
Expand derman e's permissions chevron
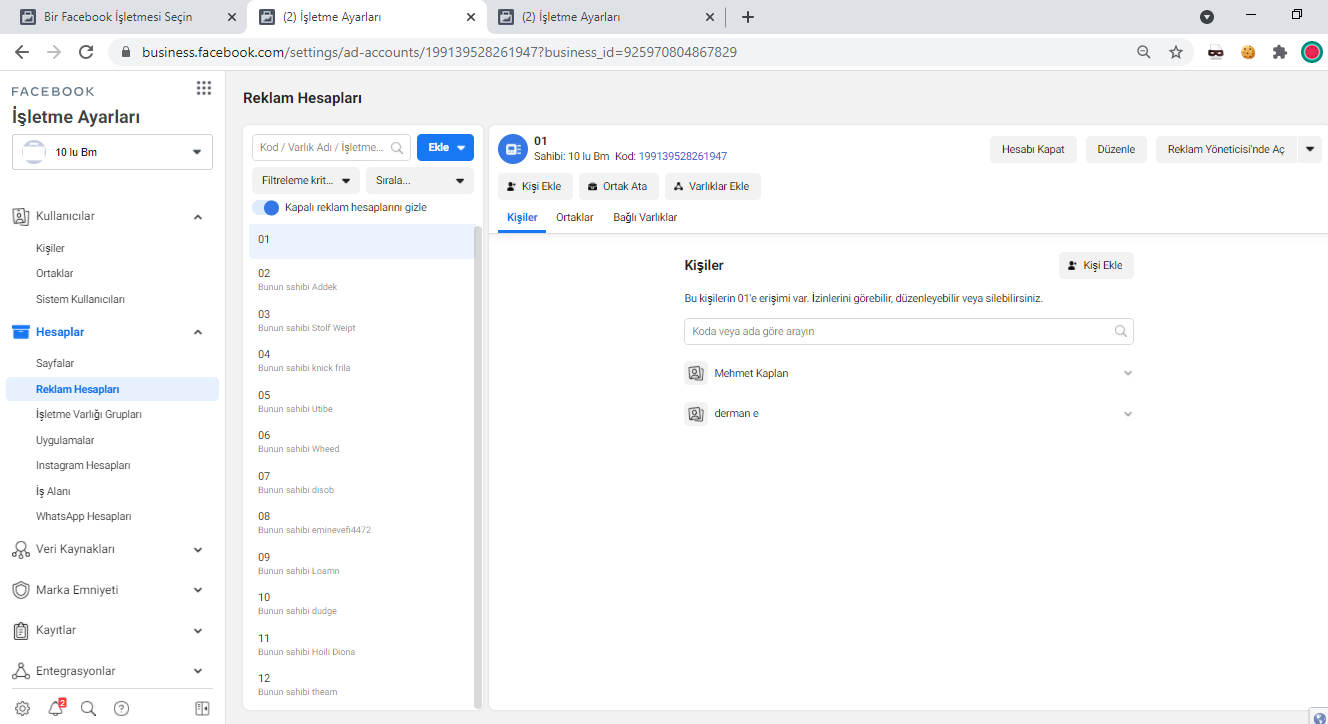(x=1128, y=413)
